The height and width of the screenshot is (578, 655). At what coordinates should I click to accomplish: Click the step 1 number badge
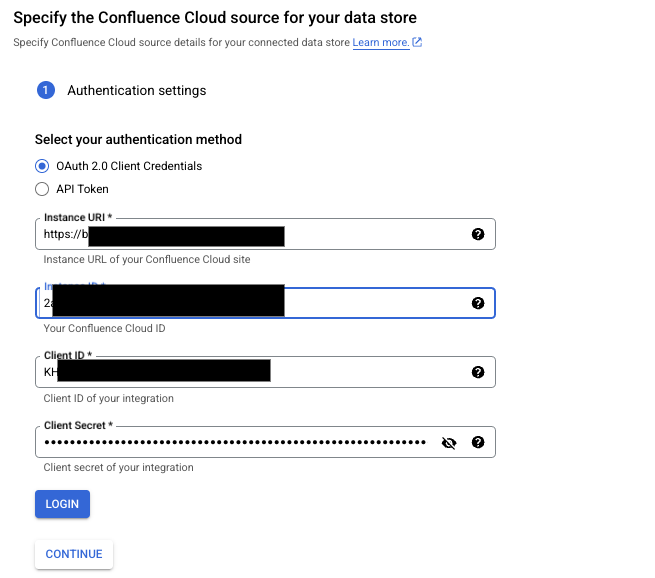tap(45, 91)
